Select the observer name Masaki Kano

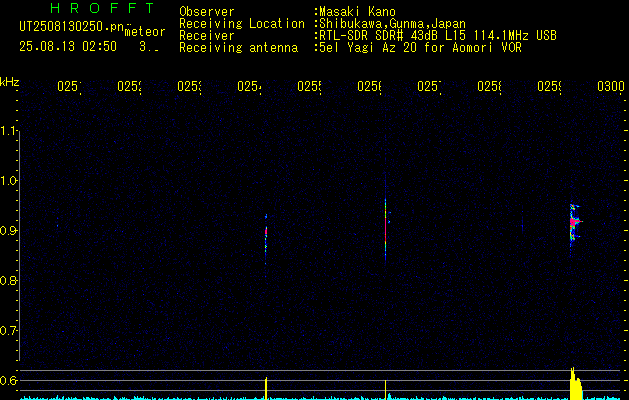tap(355, 12)
